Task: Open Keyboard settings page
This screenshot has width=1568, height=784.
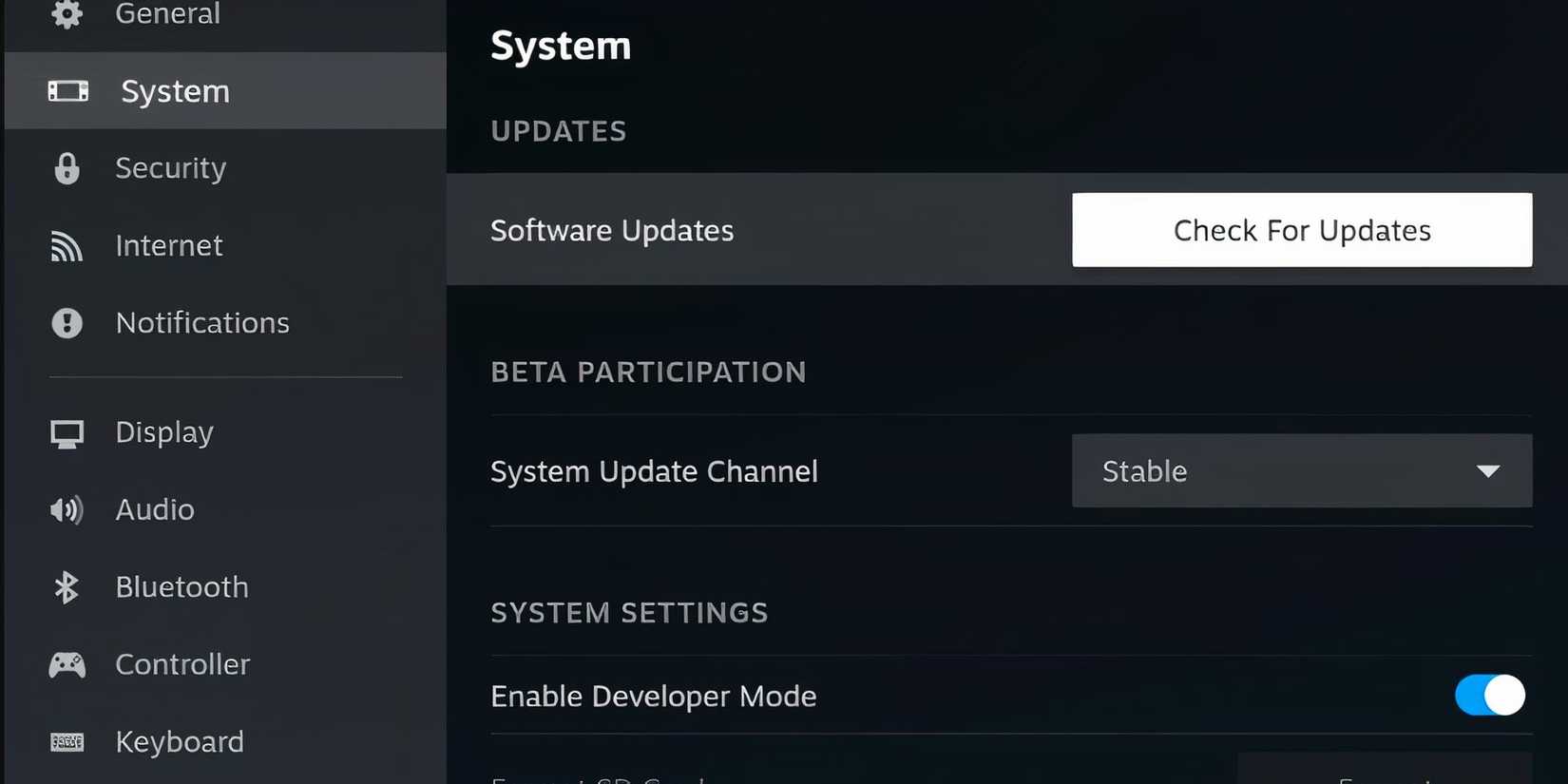Action: pos(225,742)
